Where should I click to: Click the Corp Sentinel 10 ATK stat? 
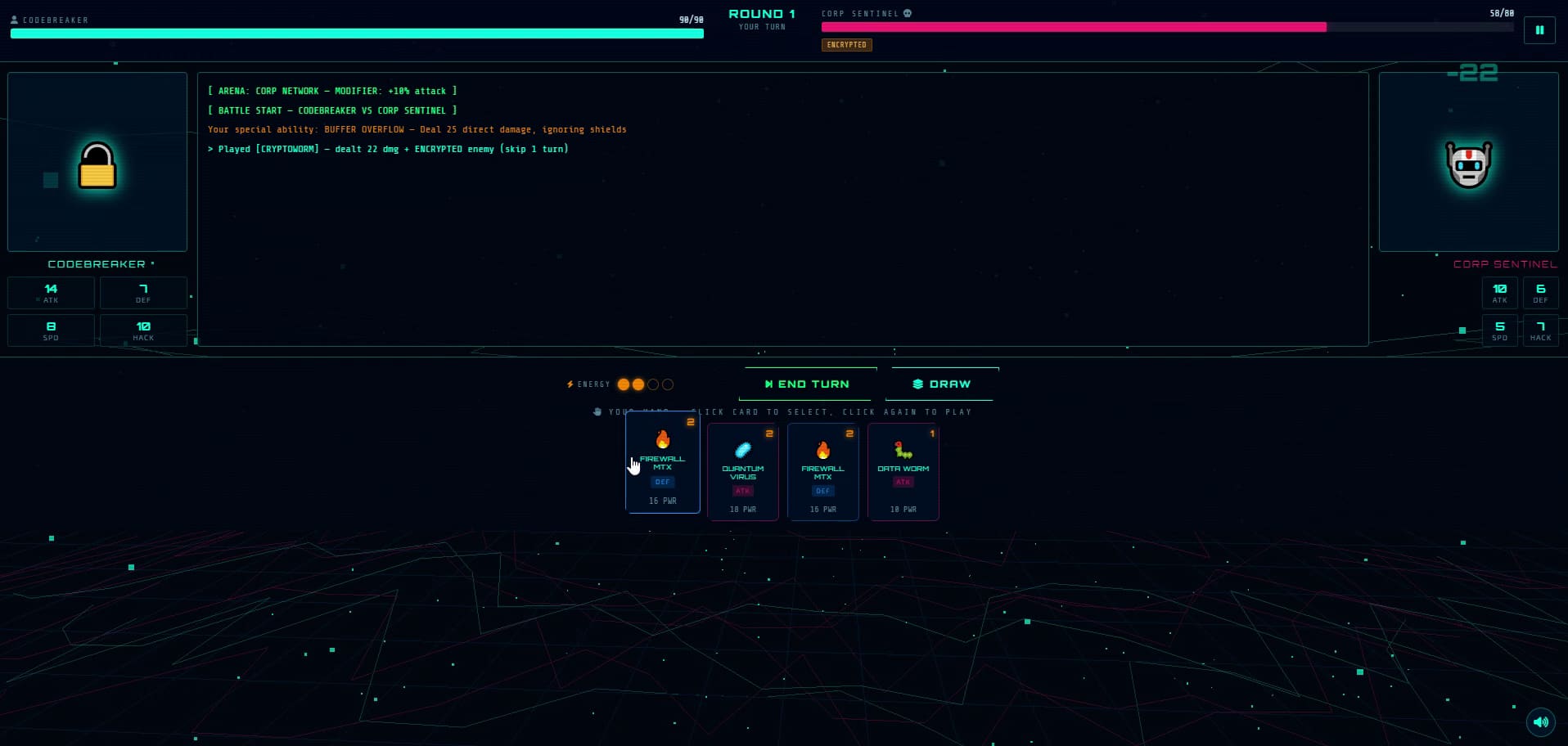click(x=1499, y=293)
